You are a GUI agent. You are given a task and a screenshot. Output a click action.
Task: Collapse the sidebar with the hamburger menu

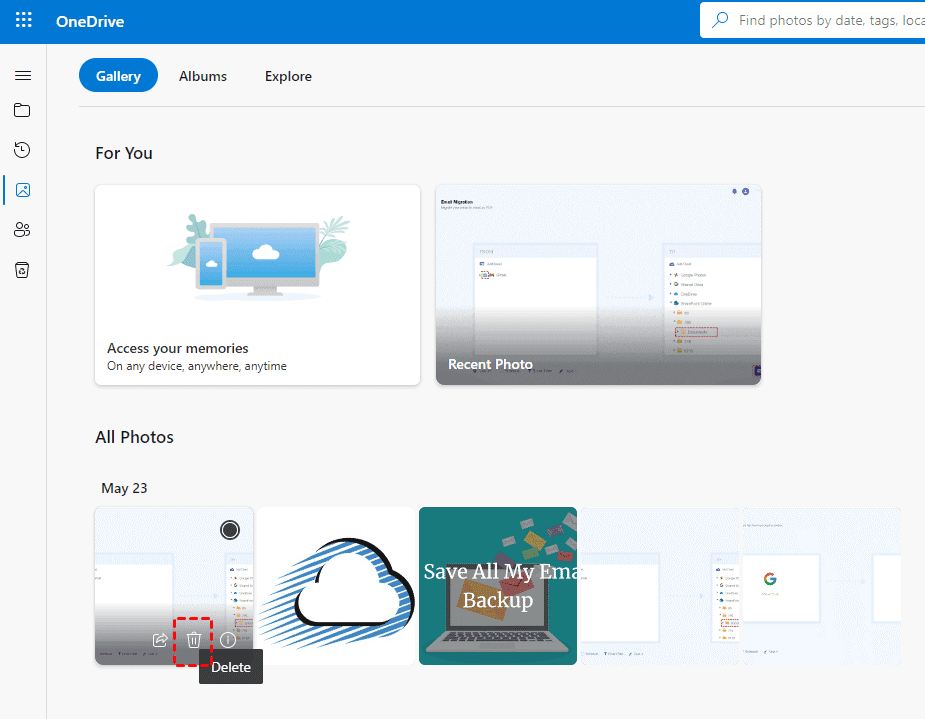tap(23, 75)
